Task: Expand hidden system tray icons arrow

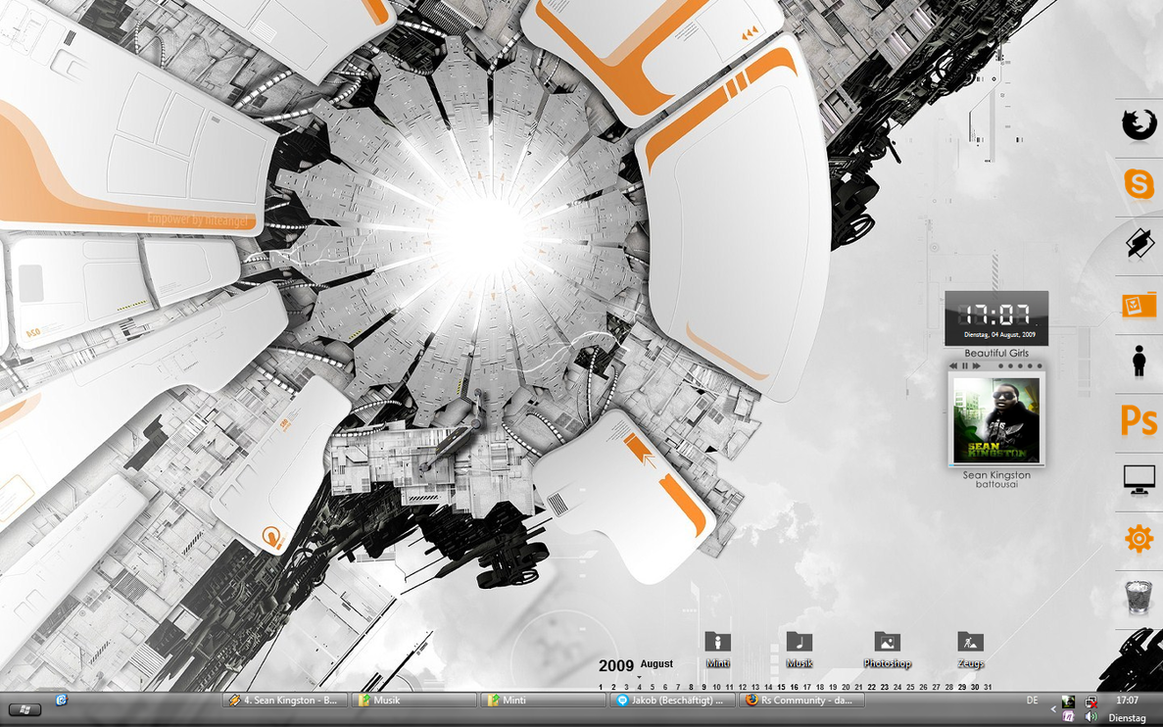Action: 1053,709
